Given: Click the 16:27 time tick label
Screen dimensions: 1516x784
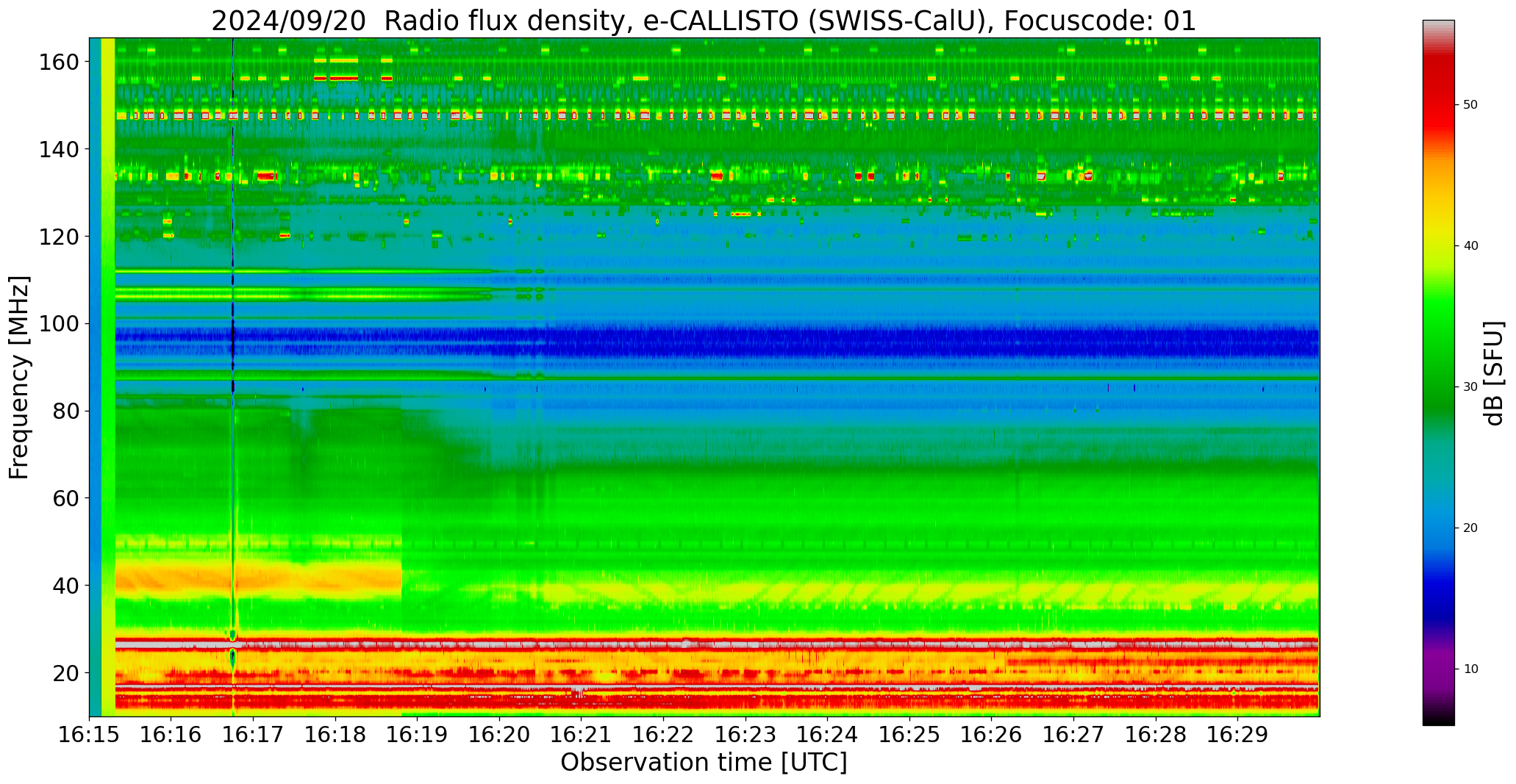Looking at the screenshot, I should (1073, 735).
